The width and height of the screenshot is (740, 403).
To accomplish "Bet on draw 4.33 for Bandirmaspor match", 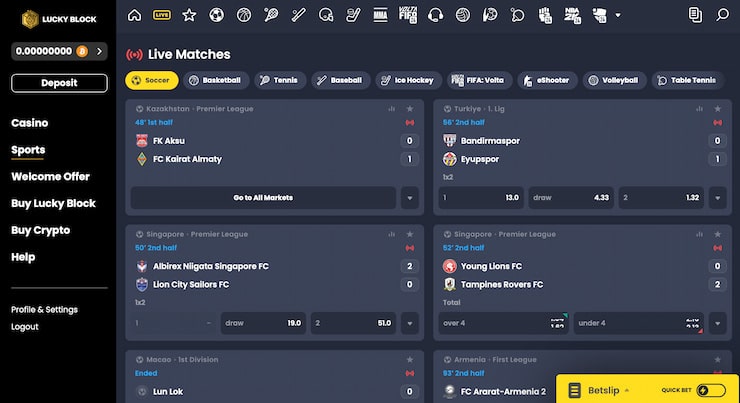I will tap(571, 198).
